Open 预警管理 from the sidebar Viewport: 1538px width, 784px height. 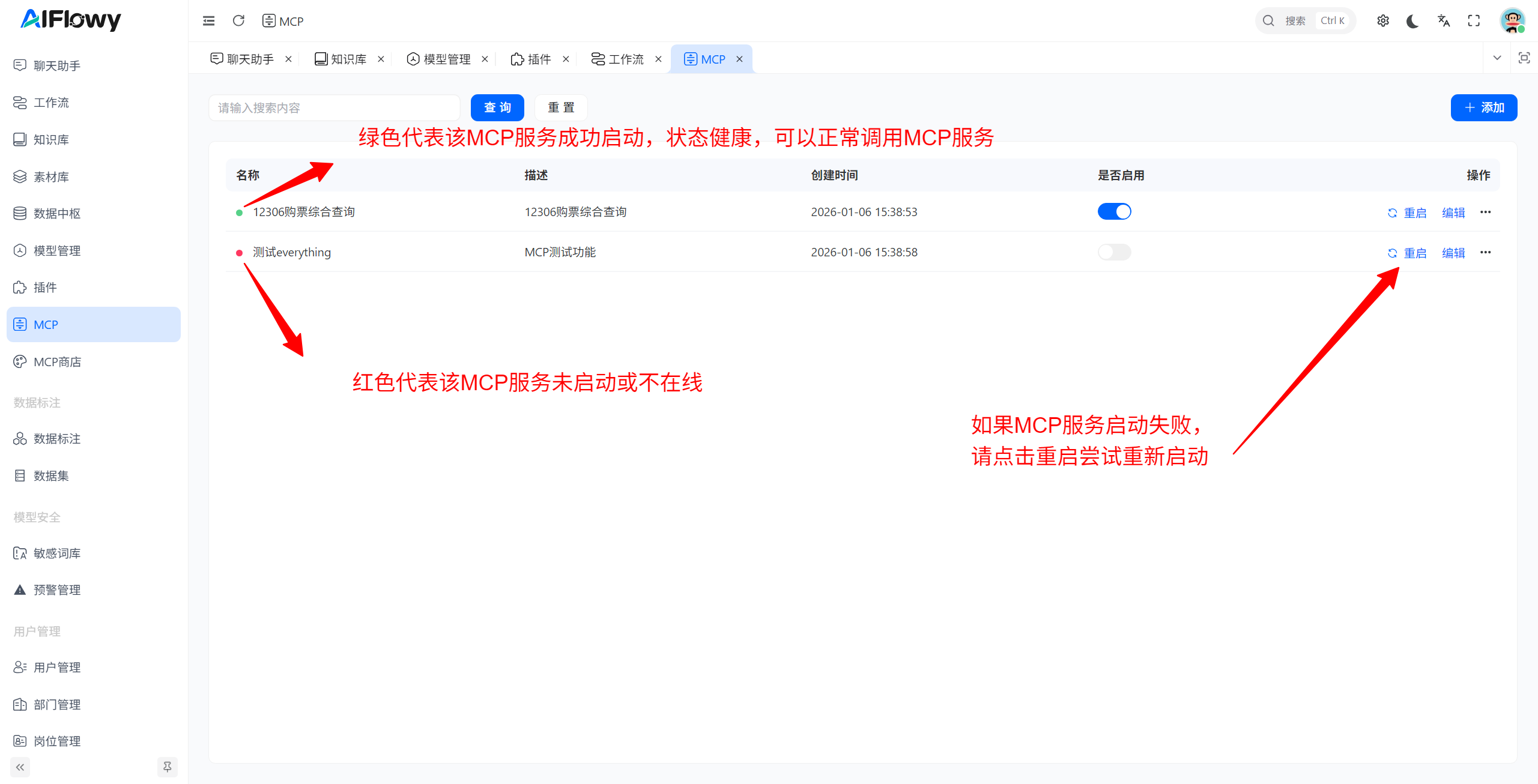click(x=57, y=589)
